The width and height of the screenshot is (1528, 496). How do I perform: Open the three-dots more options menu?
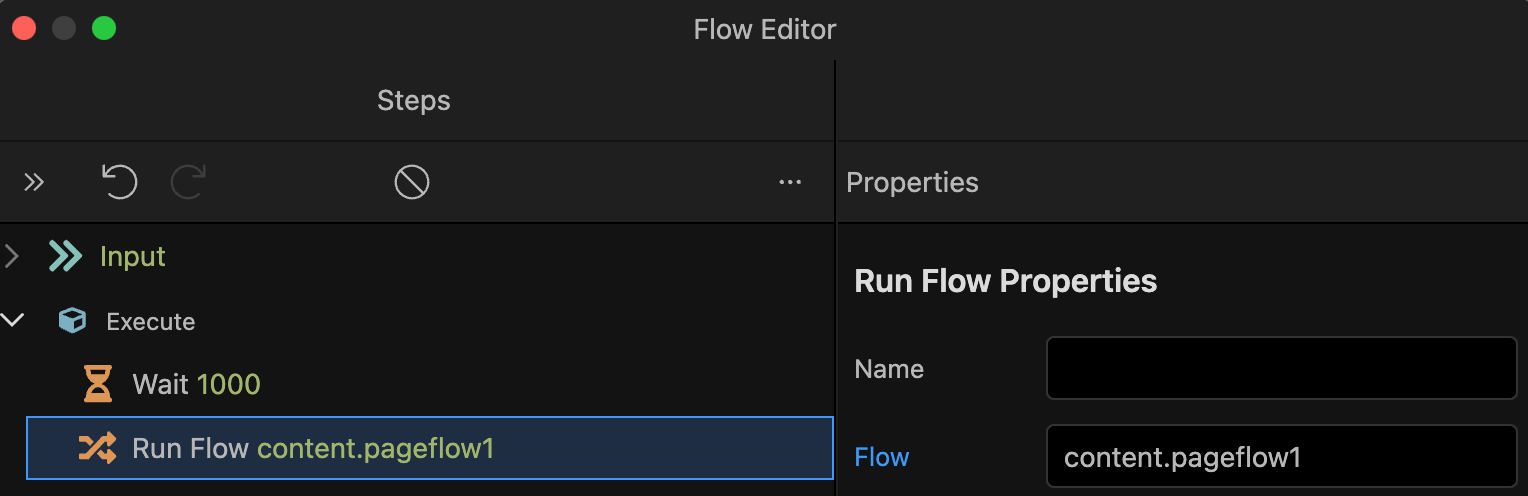click(x=790, y=182)
